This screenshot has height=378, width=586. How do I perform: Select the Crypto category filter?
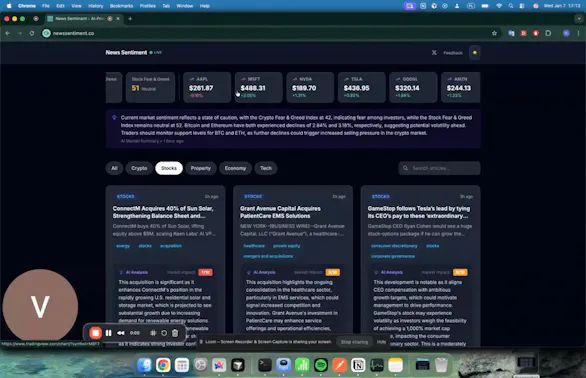139,168
